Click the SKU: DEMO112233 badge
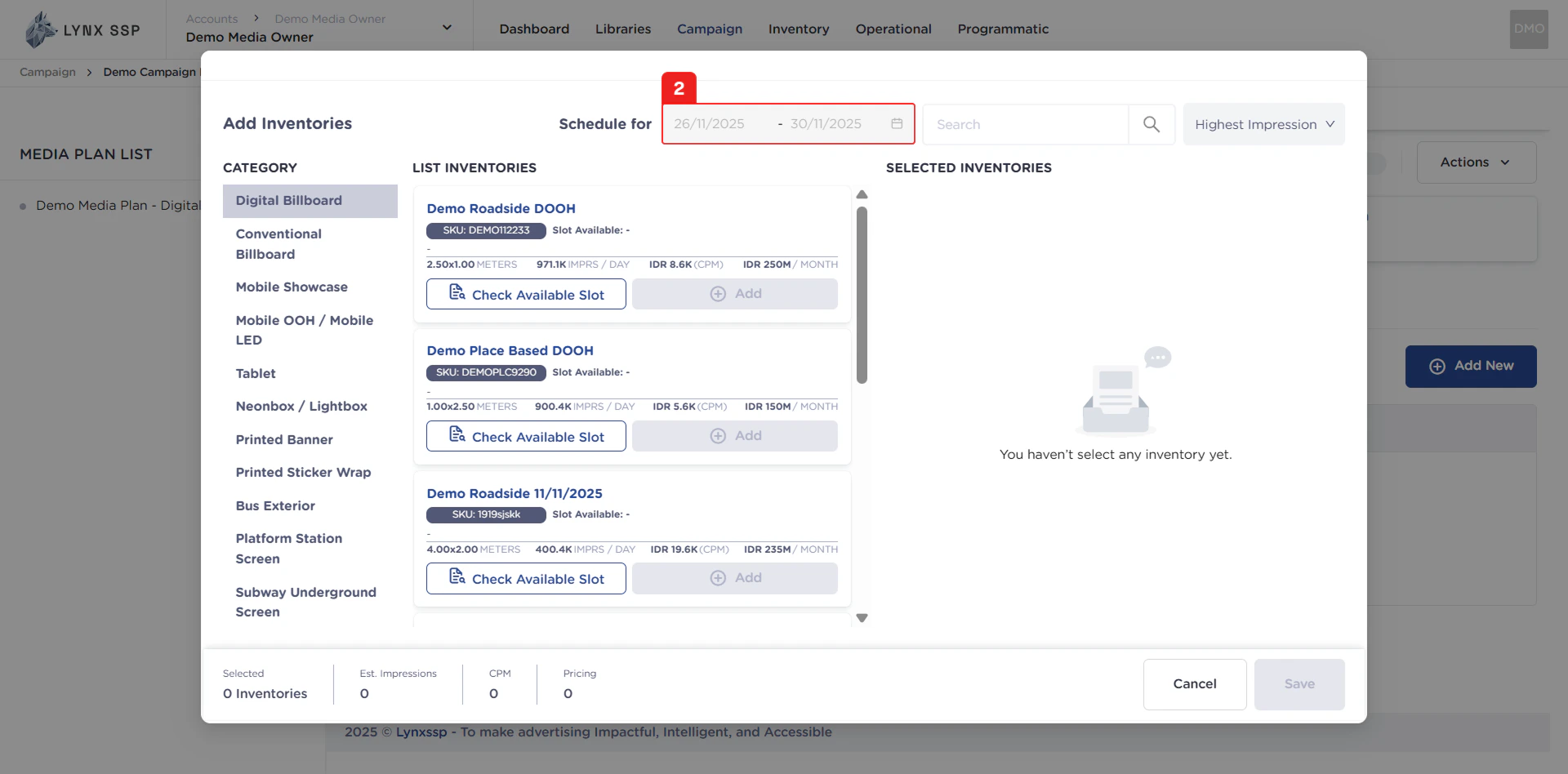The width and height of the screenshot is (1568, 774). click(486, 230)
